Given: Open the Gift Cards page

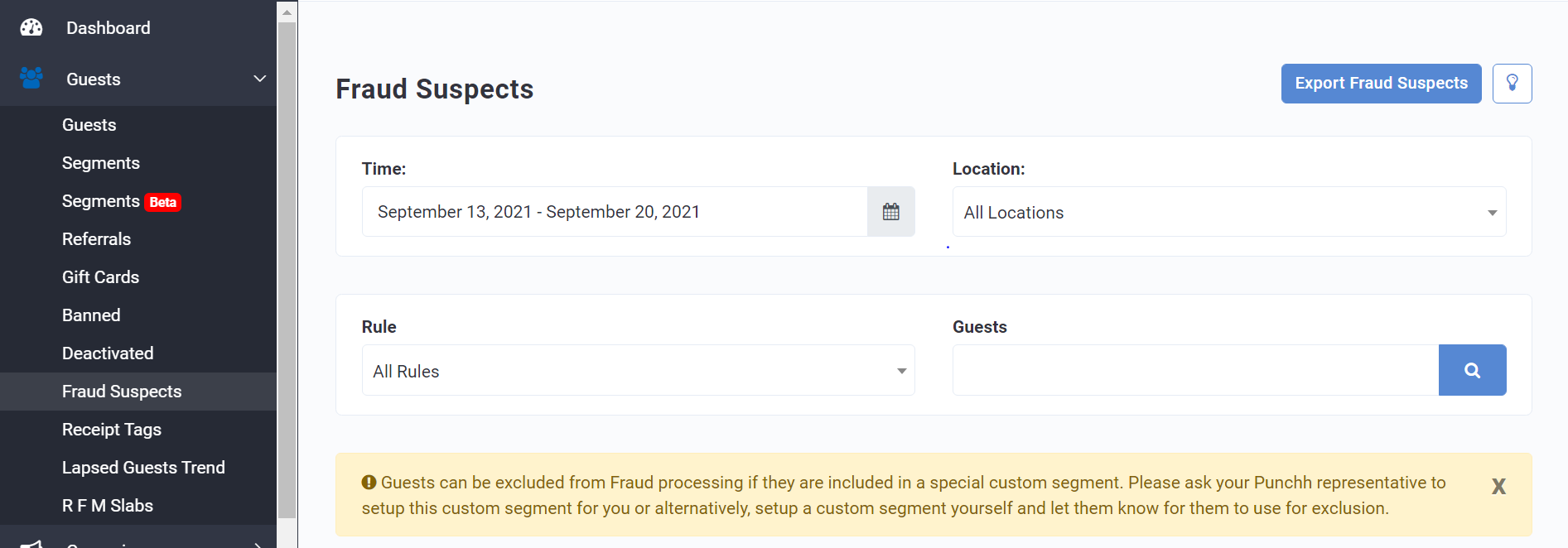Looking at the screenshot, I should tap(100, 276).
